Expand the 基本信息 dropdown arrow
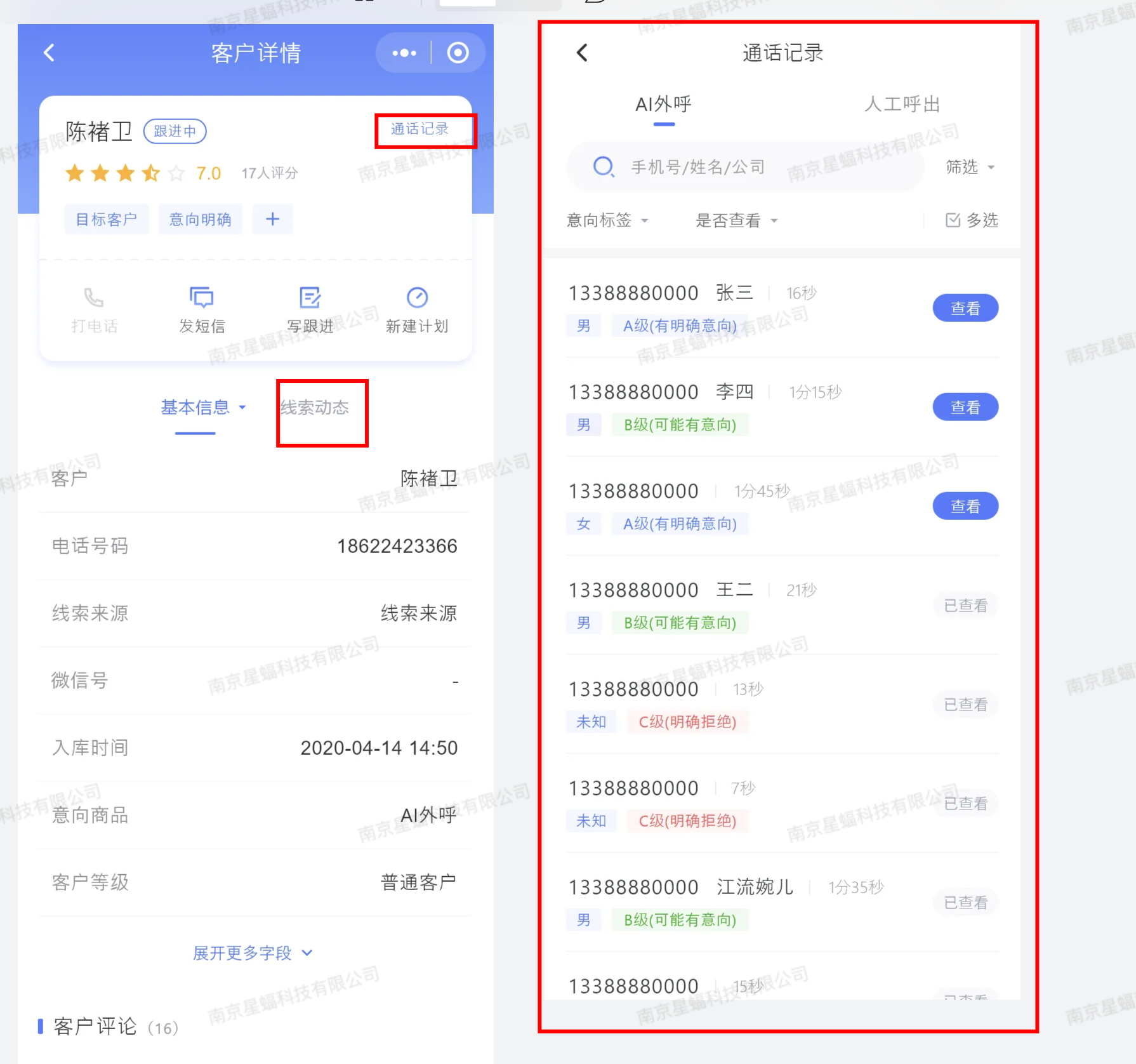This screenshot has height=1064, width=1136. pos(242,408)
